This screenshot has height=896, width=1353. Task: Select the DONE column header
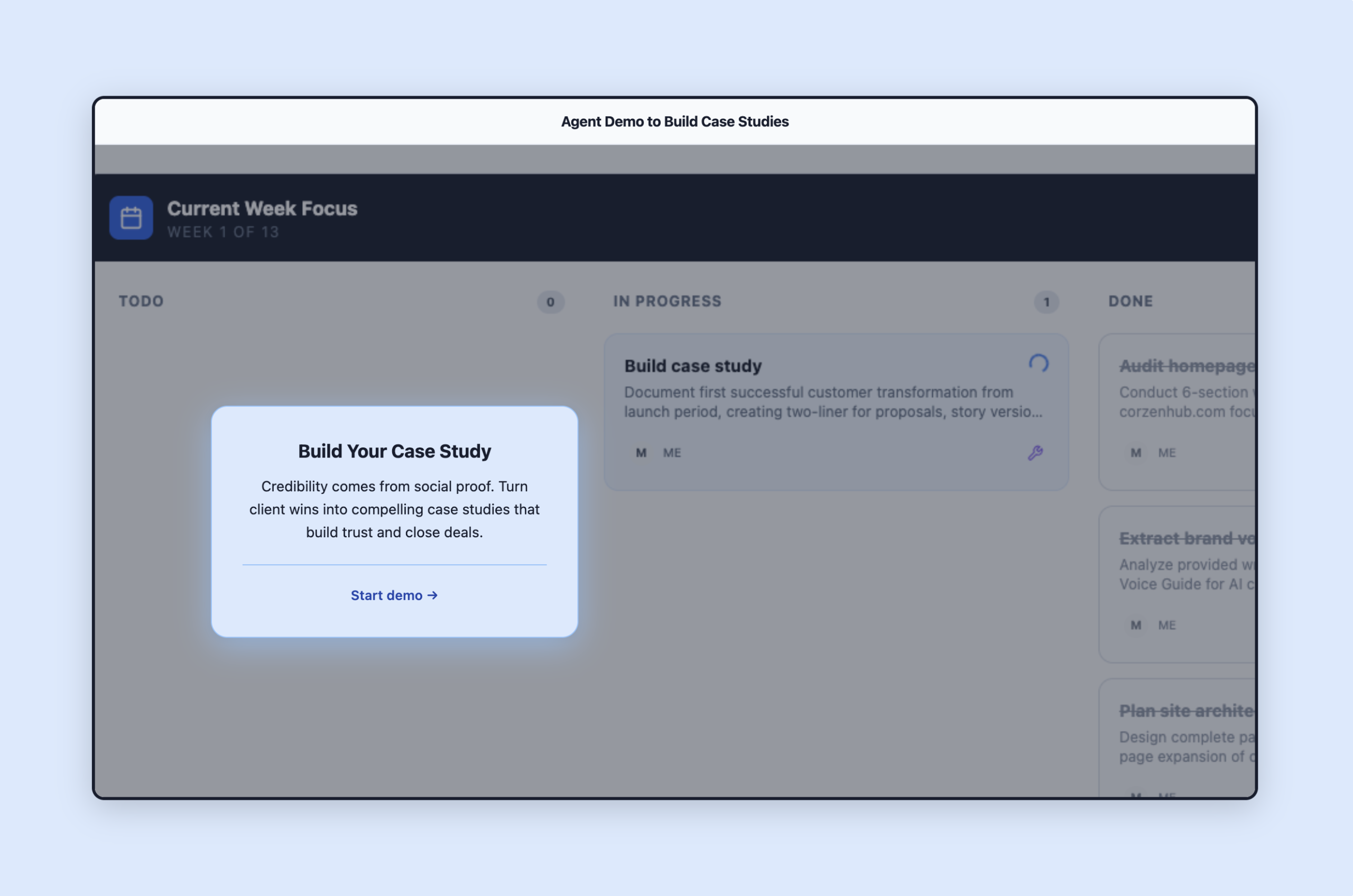click(1130, 301)
